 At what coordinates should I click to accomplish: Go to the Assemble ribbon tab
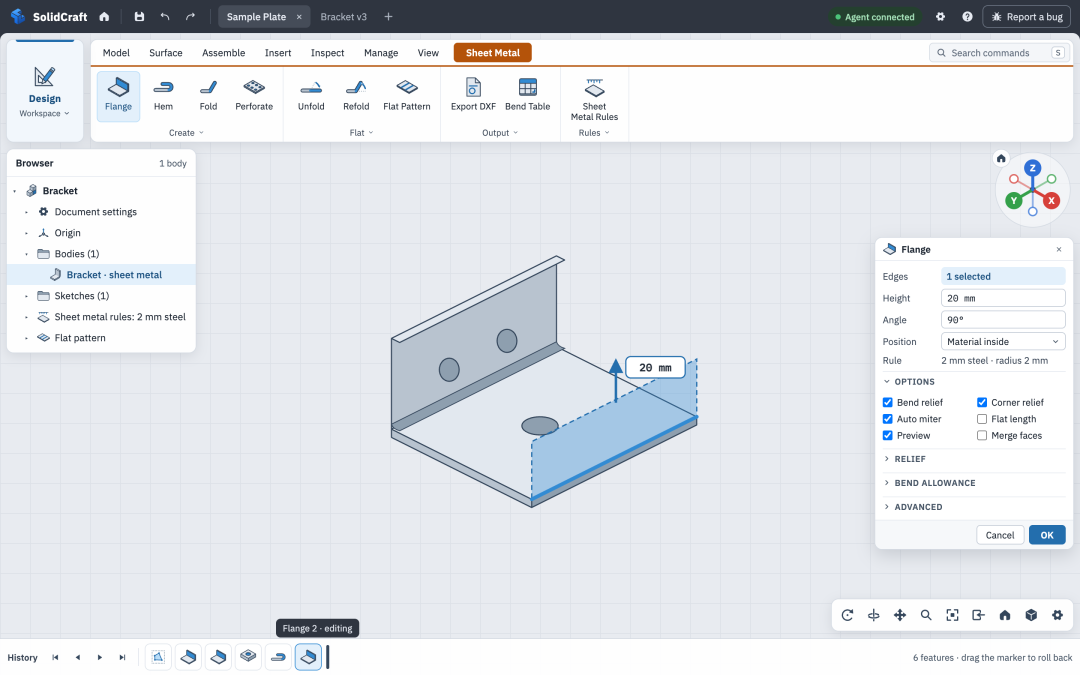pos(223,53)
